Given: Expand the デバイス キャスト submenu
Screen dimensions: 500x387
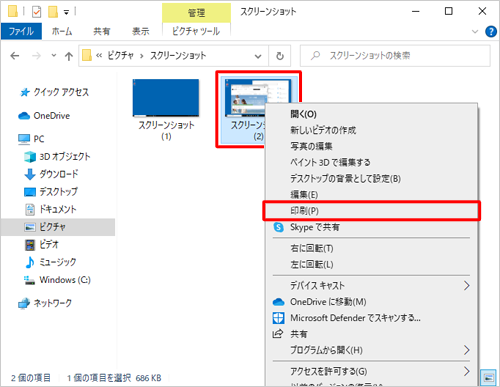Looking at the screenshot, I should point(371,286).
